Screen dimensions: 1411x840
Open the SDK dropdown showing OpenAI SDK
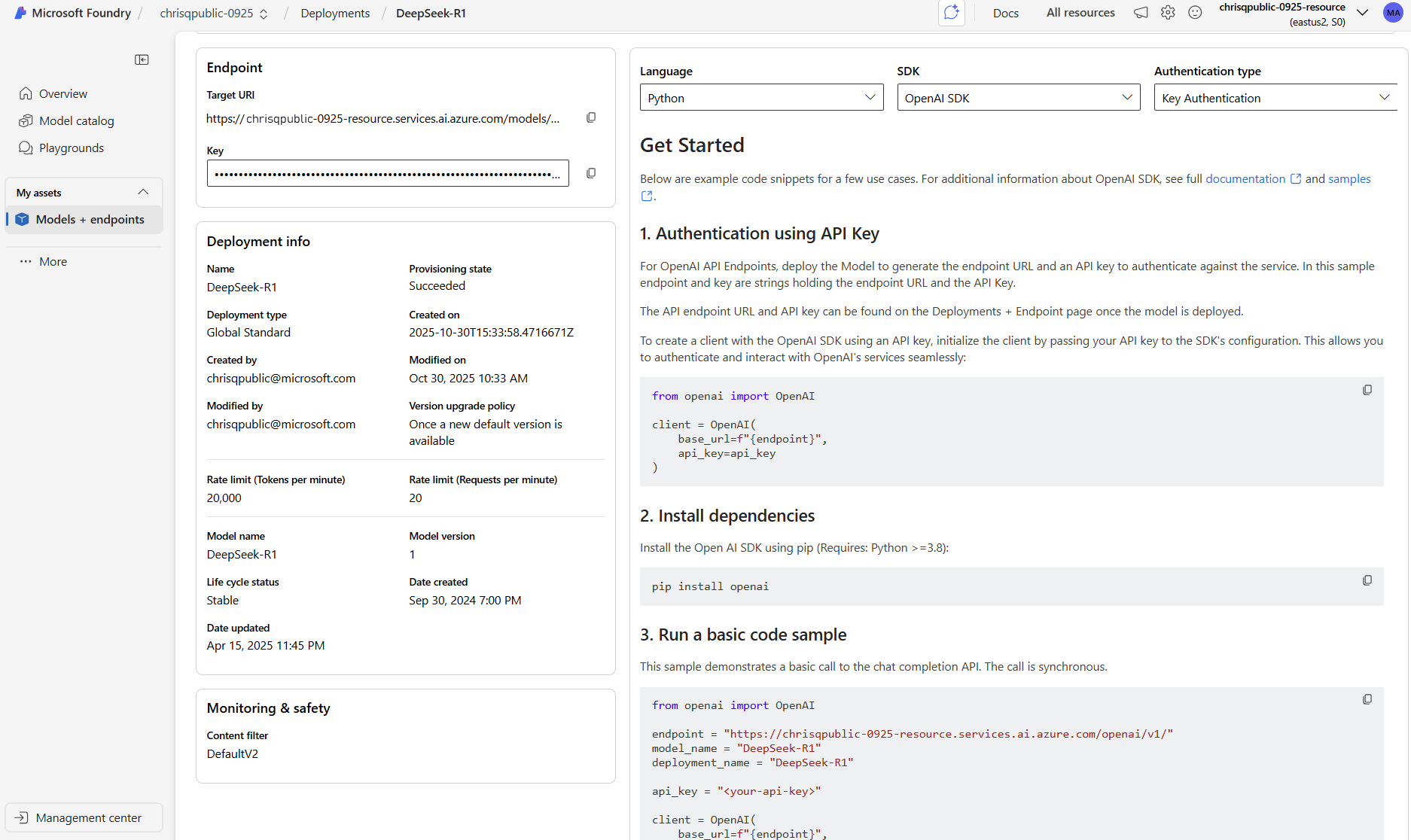point(1019,98)
